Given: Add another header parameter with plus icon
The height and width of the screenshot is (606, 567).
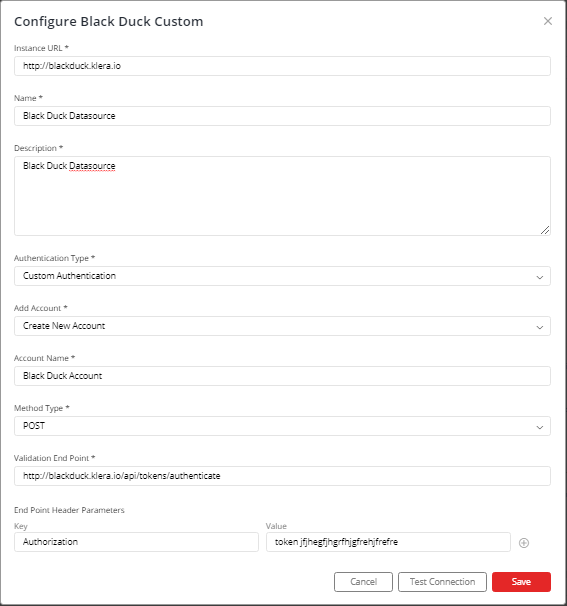Looking at the screenshot, I should [x=524, y=543].
